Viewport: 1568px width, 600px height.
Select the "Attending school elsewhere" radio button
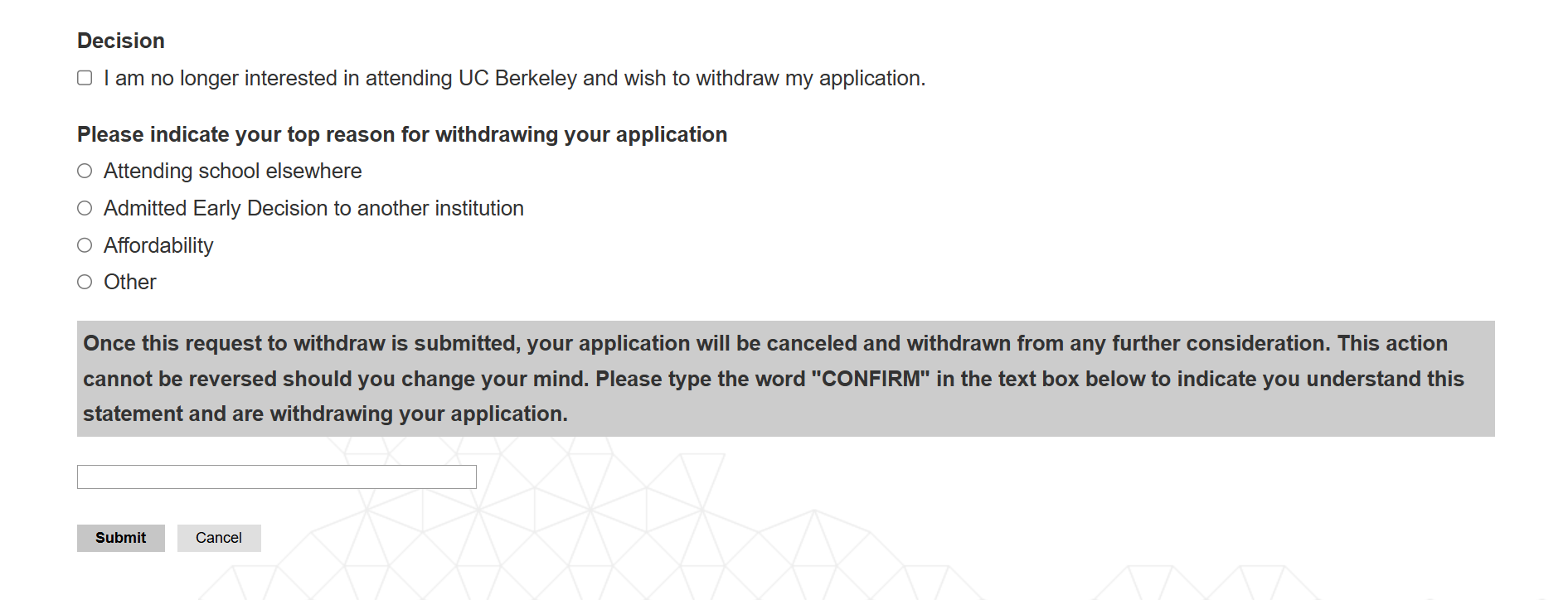tap(85, 171)
